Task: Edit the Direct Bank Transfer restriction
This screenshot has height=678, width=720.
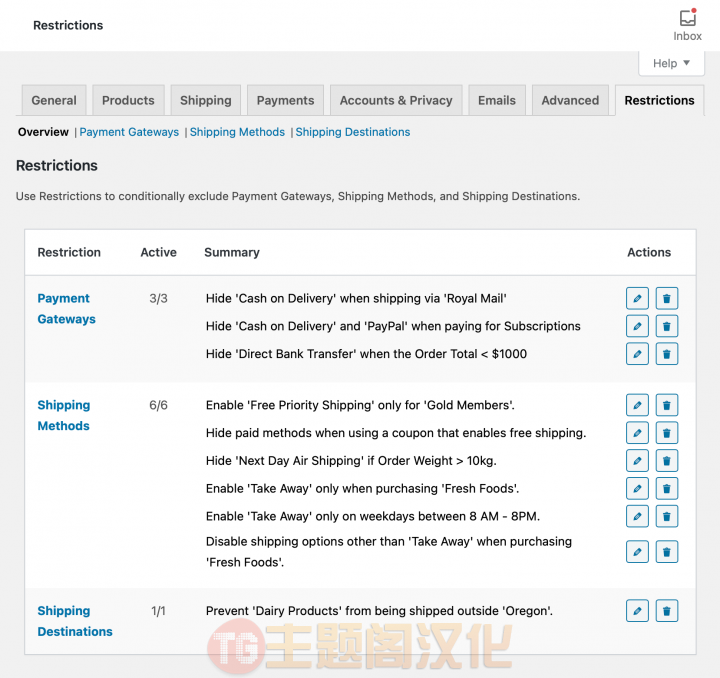Action: click(637, 354)
